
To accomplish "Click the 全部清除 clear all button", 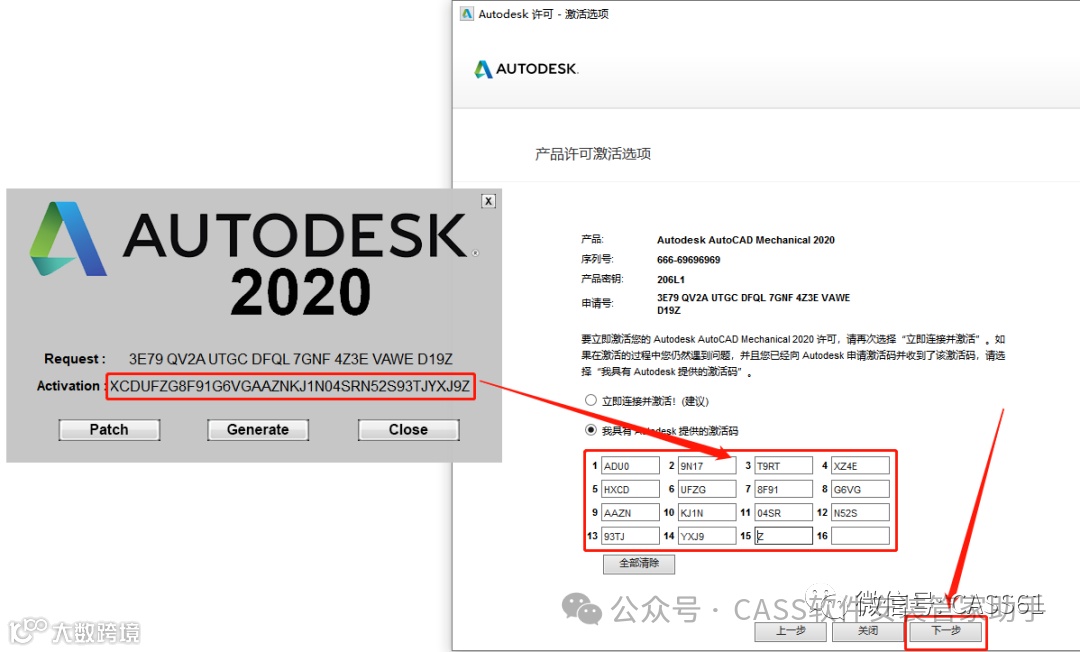I will point(639,564).
